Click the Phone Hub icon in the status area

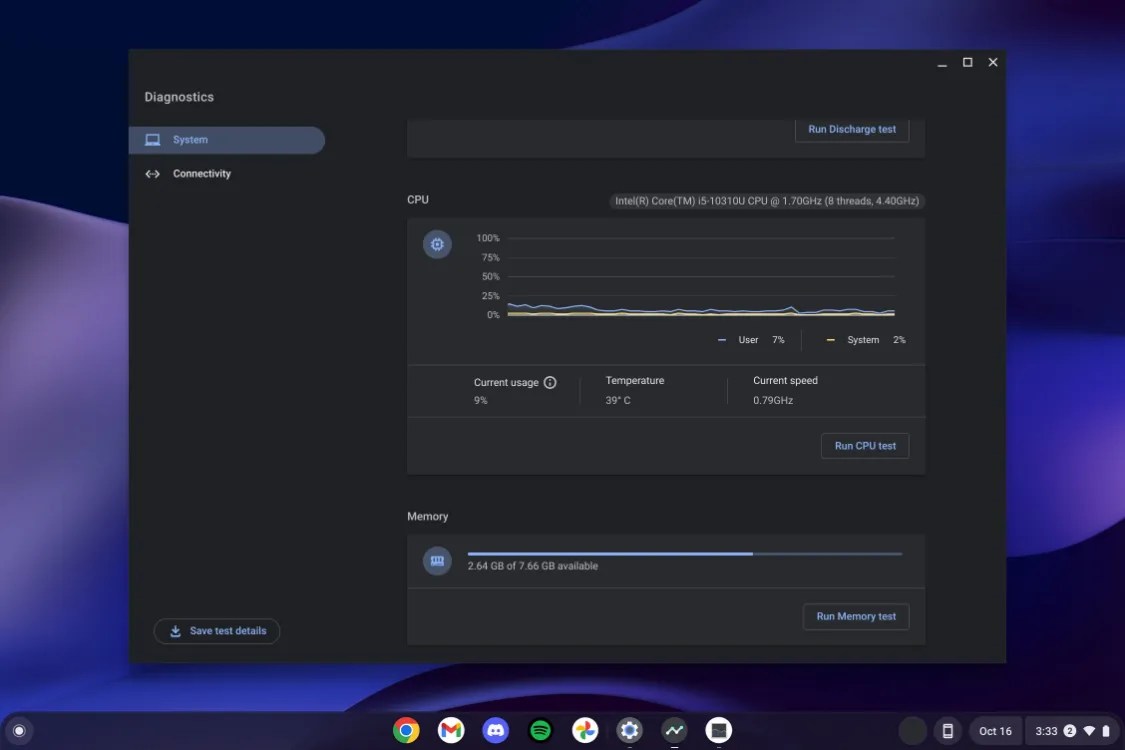(x=946, y=730)
